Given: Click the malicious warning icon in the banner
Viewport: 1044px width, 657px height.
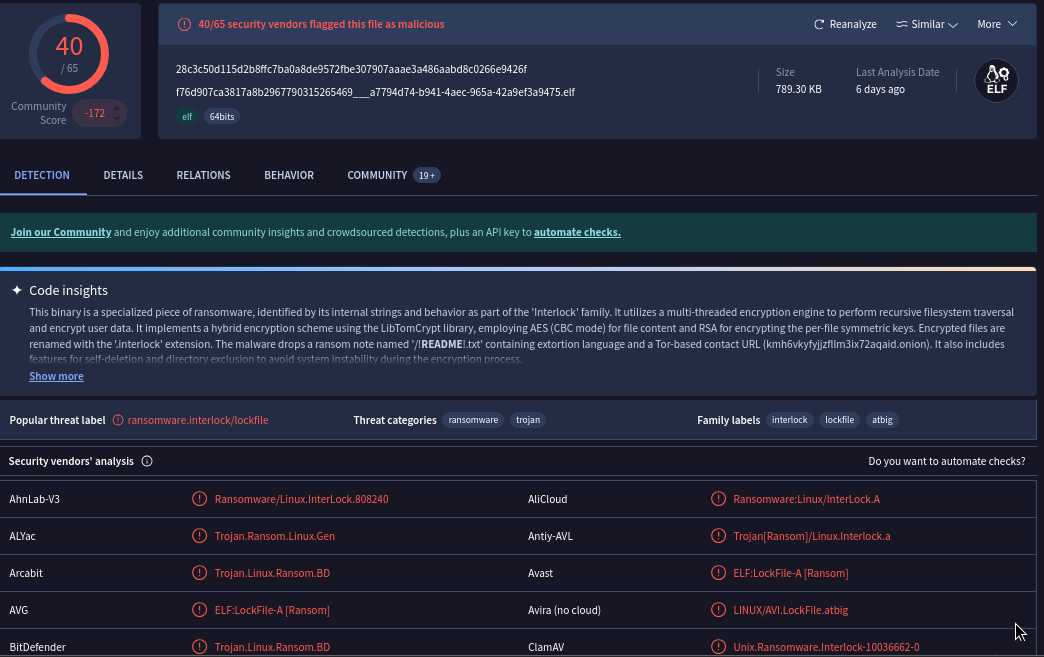Looking at the screenshot, I should tap(184, 24).
